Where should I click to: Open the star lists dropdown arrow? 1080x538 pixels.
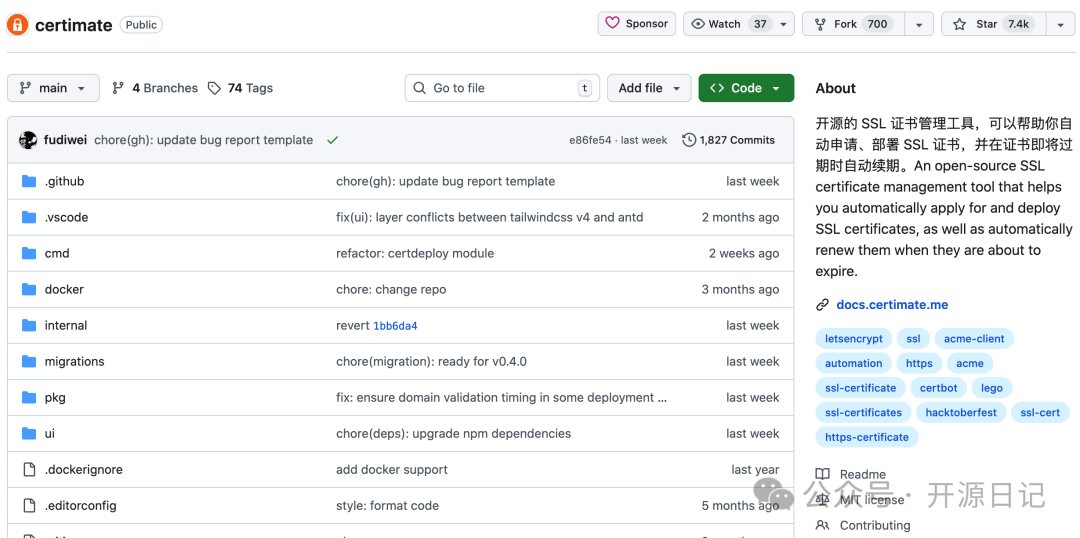pos(1060,24)
